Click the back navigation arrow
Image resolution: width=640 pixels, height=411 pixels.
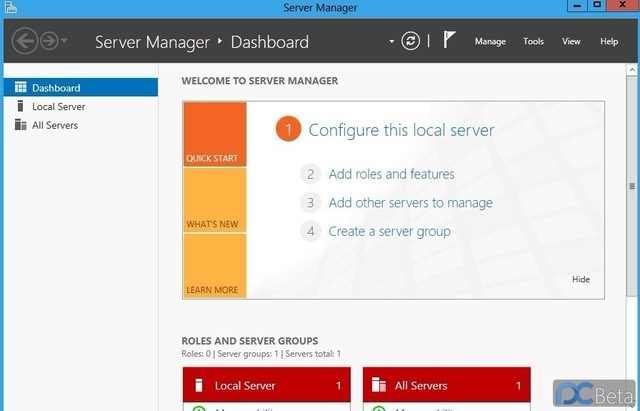point(24,41)
